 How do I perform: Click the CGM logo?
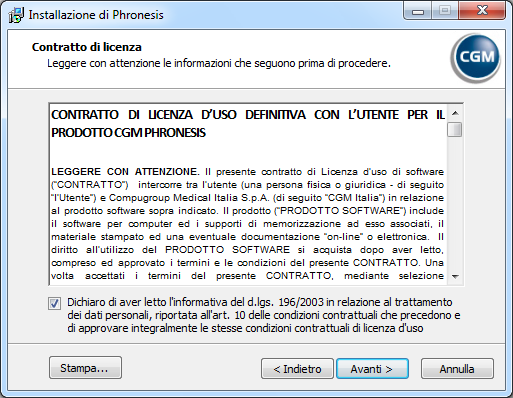[x=475, y=58]
